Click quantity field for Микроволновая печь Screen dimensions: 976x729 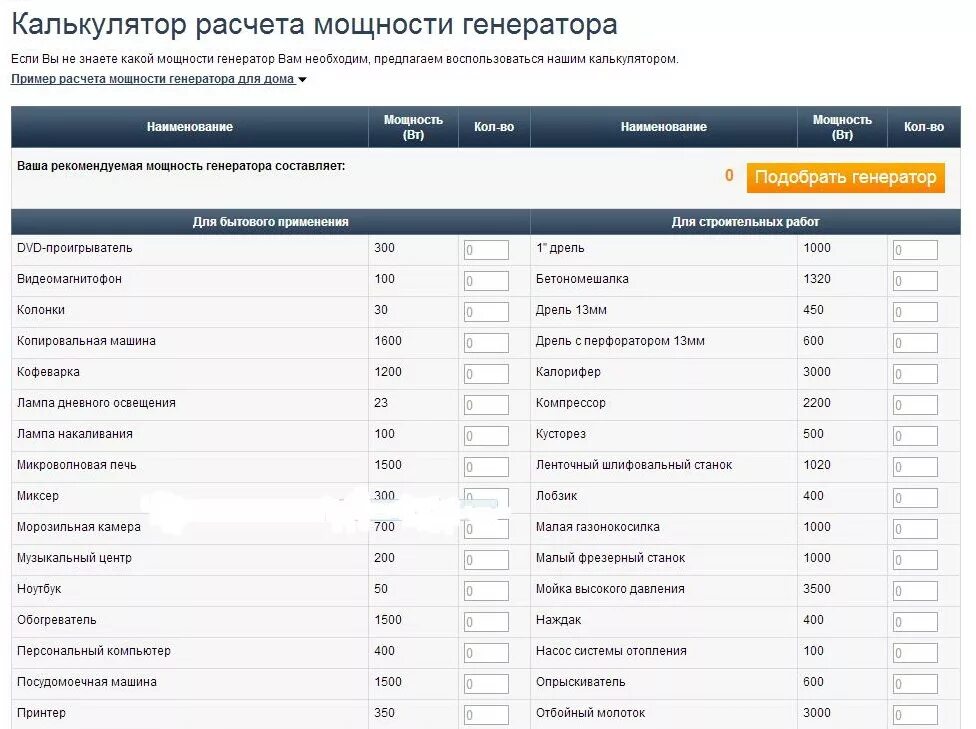(x=486, y=467)
